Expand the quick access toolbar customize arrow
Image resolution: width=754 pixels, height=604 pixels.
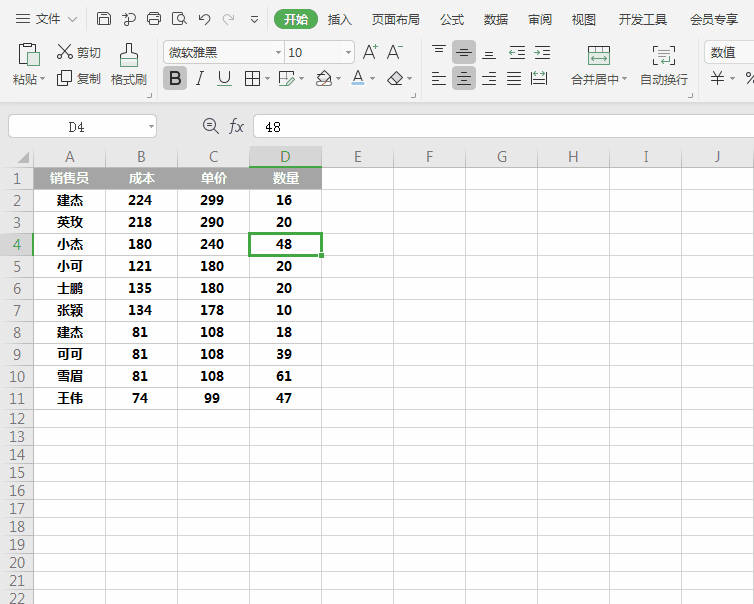(x=254, y=20)
